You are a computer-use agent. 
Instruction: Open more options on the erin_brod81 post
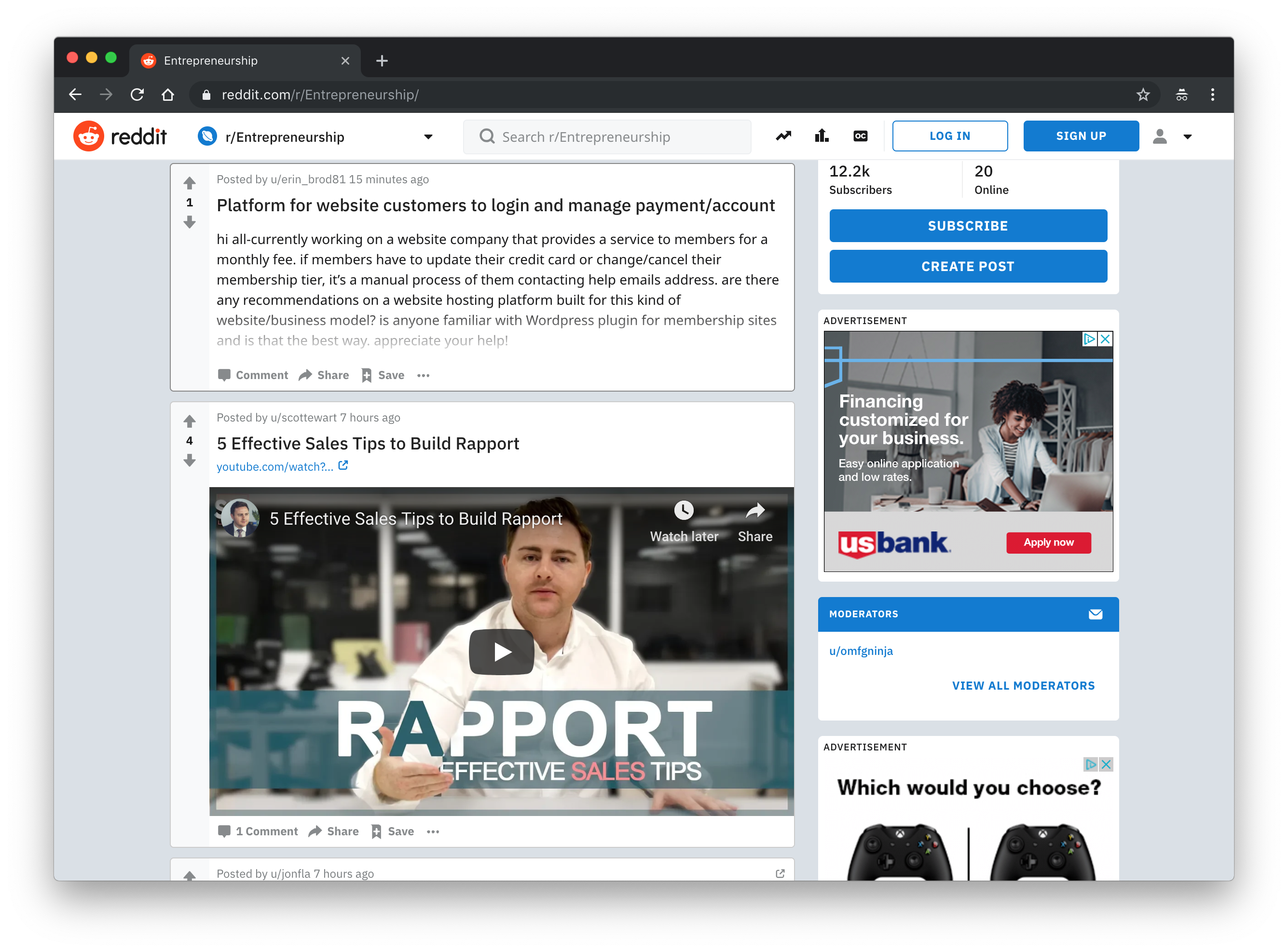(x=423, y=376)
